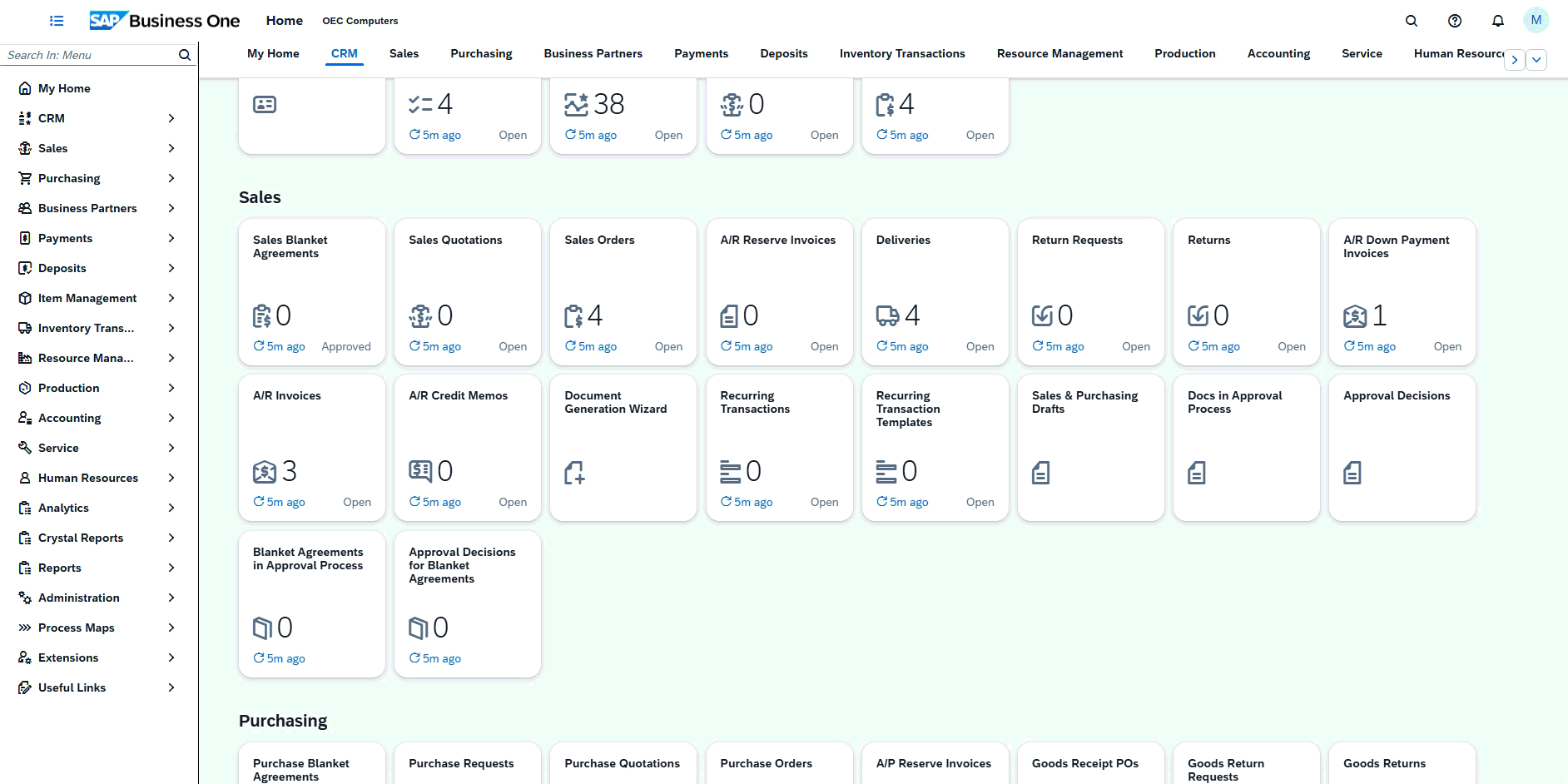
Task: Open Docs in Approval Process tile
Action: coord(1246,448)
